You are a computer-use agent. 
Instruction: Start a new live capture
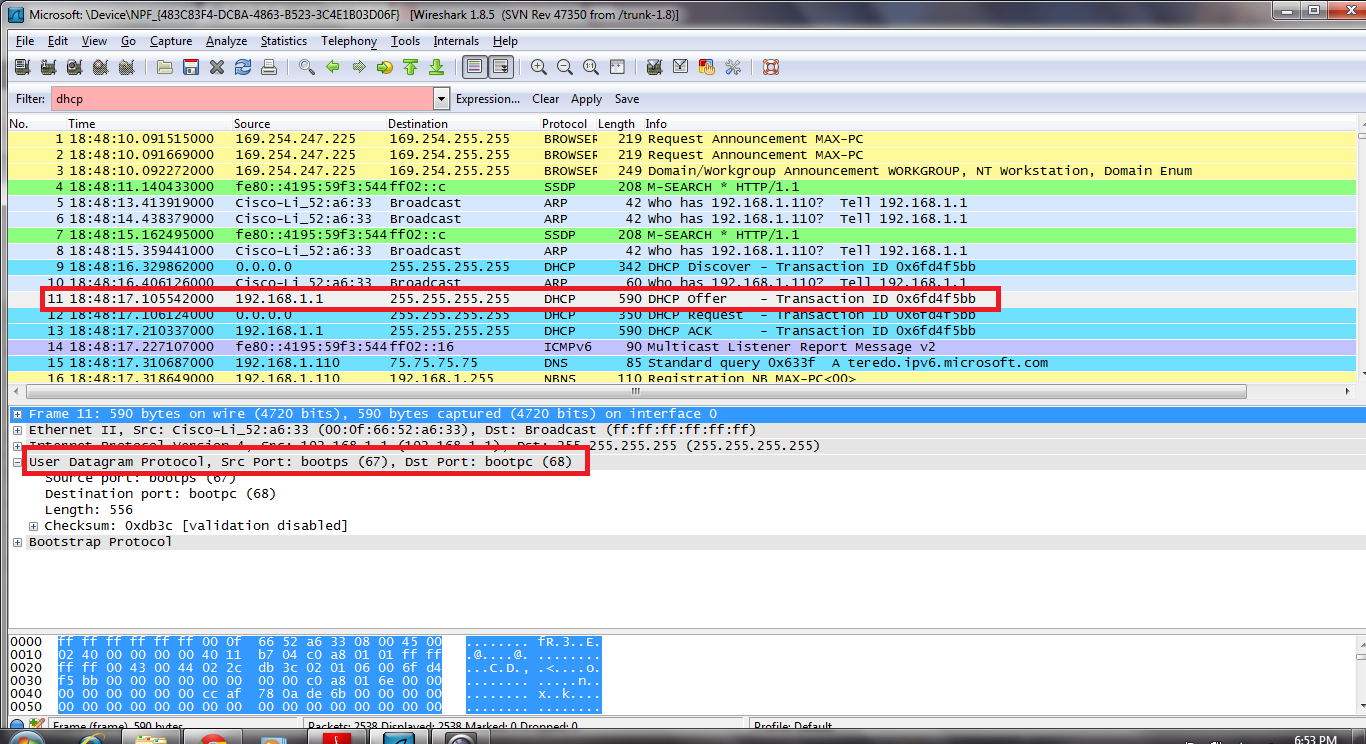point(74,67)
